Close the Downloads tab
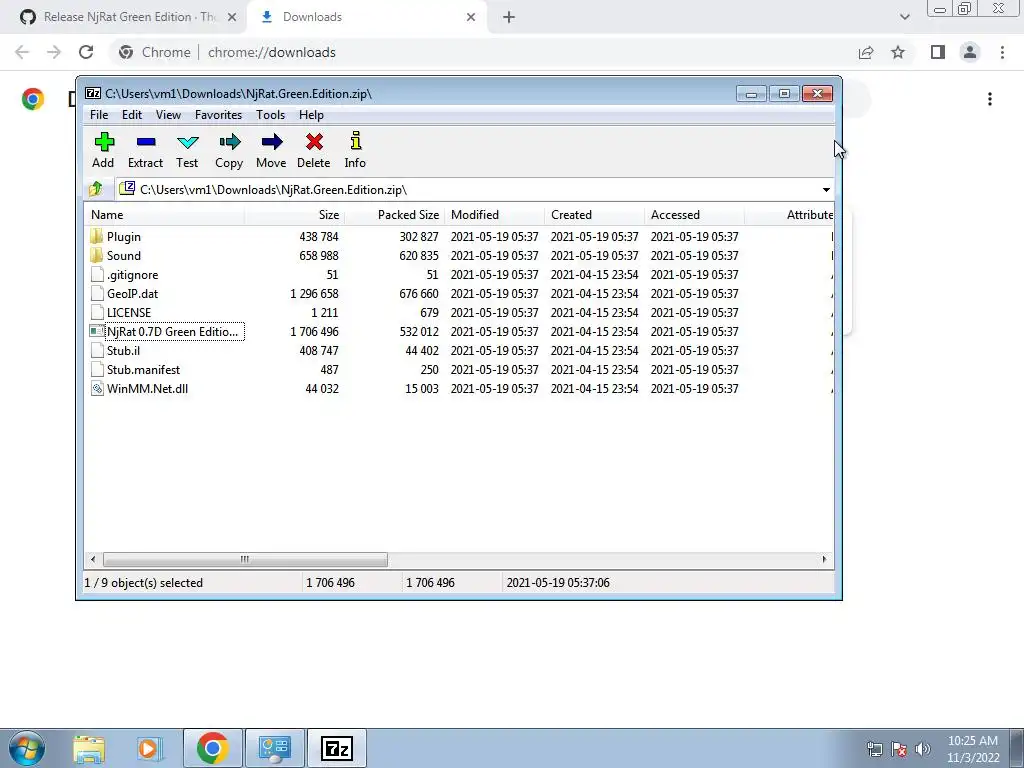 [471, 17]
